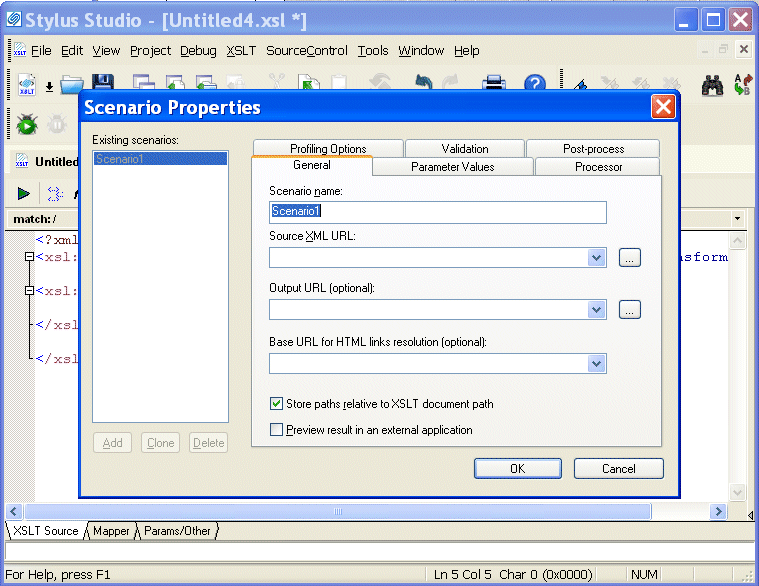Open Base URL for HTML links dropdown
The height and width of the screenshot is (586, 759).
[x=597, y=363]
